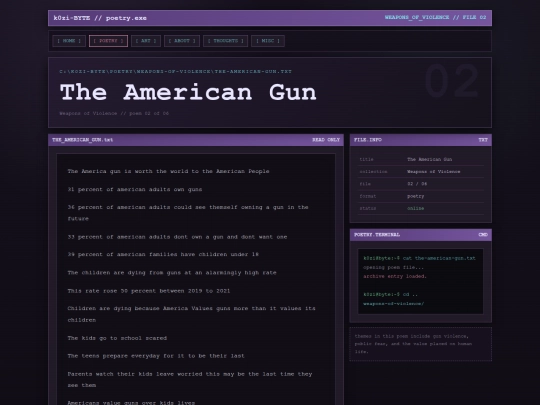Image resolution: width=540 pixels, height=405 pixels.
Task: Click poem line '31 percent of american adults own guns'
Action: 135,189
